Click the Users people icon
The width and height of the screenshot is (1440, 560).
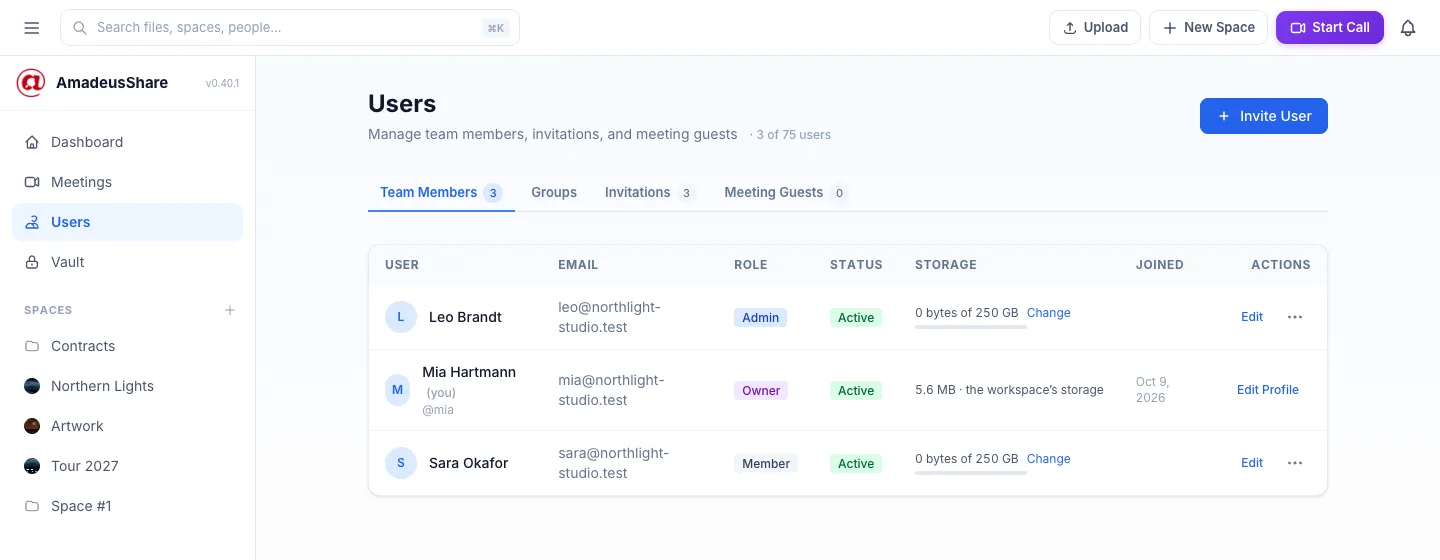pos(32,222)
